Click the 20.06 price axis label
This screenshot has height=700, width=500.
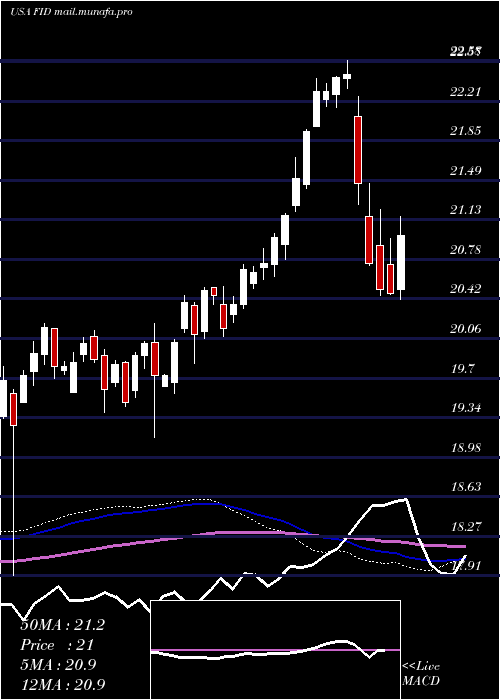point(465,329)
